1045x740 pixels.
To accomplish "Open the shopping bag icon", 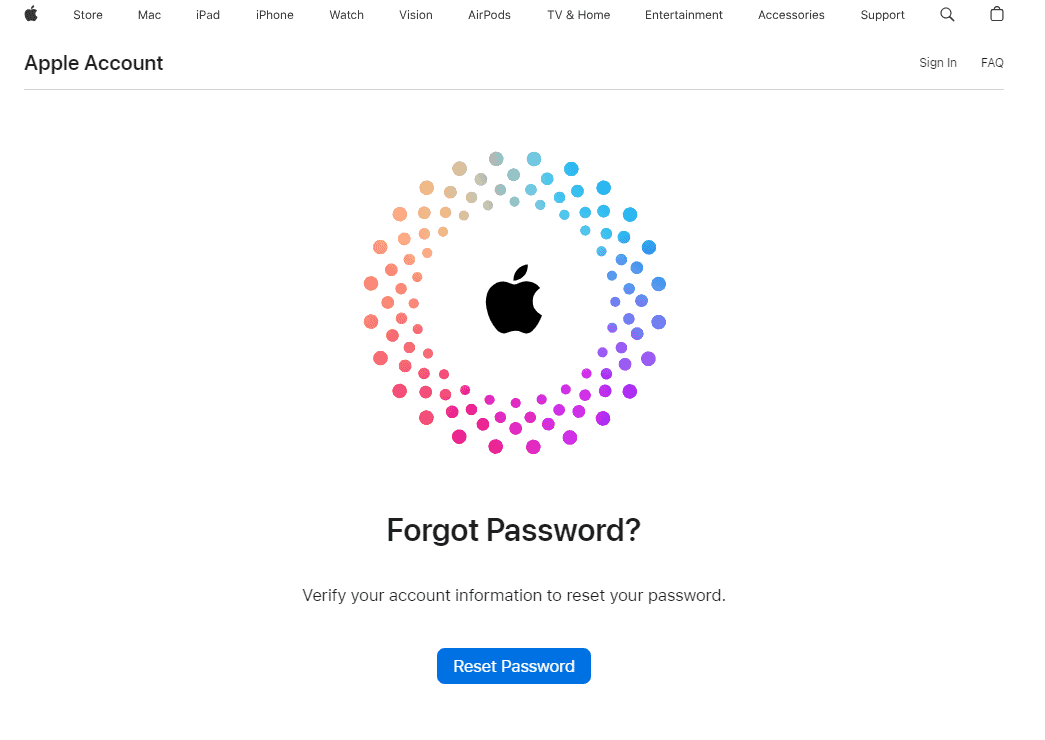I will tap(996, 14).
